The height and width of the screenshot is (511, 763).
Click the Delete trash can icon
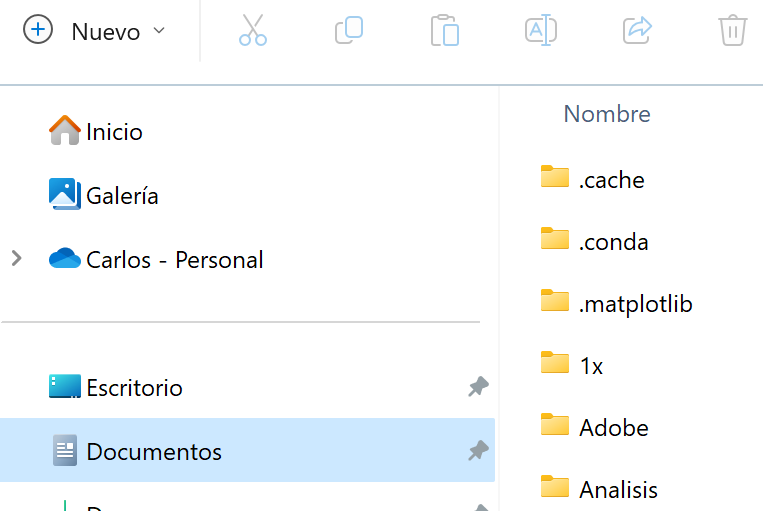coord(732,30)
